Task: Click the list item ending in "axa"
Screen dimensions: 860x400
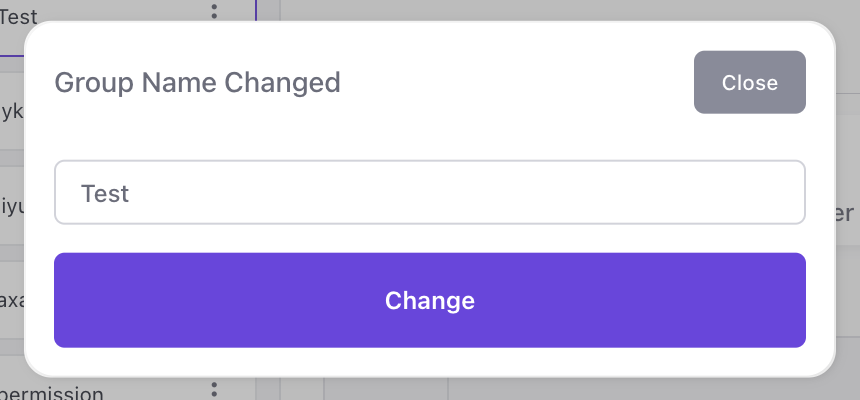Action: click(10, 298)
